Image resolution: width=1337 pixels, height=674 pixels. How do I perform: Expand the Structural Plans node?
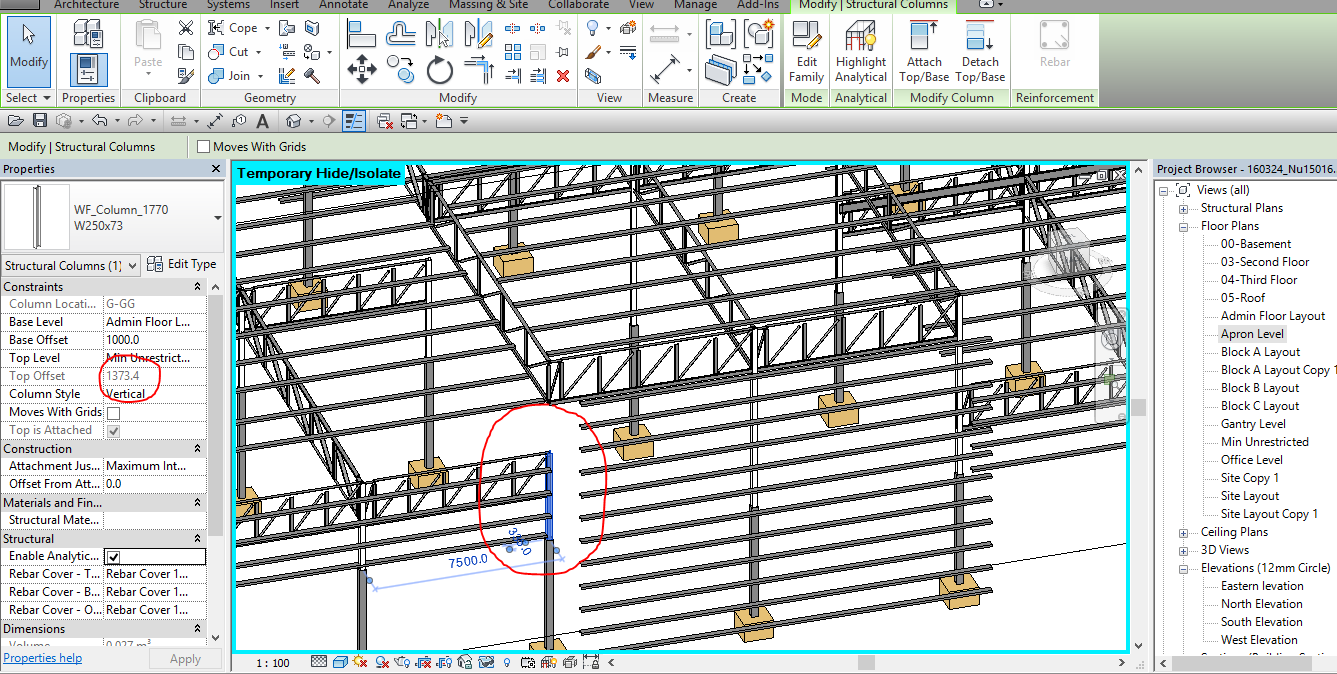tap(1184, 209)
